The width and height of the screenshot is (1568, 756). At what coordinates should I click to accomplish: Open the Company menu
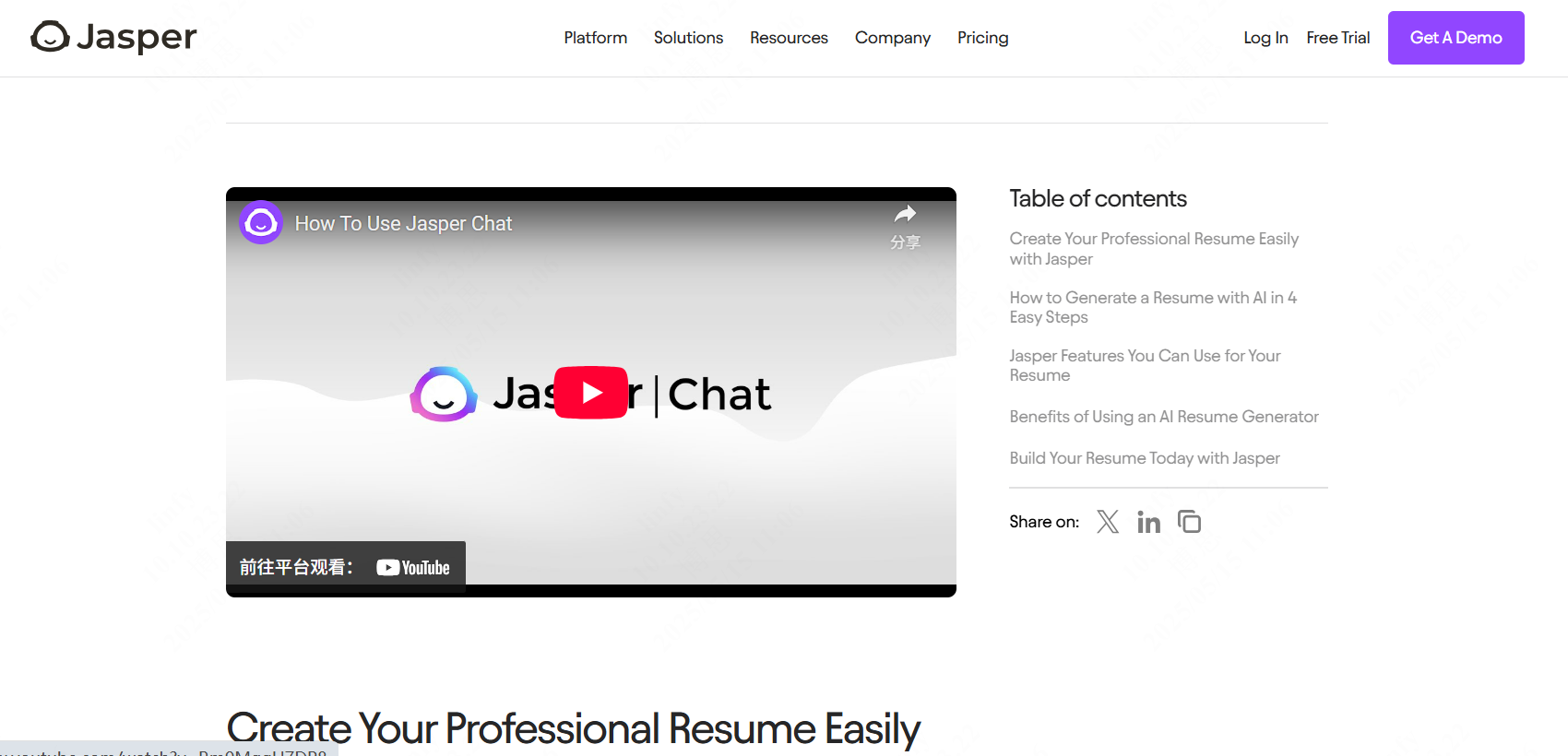tap(892, 38)
